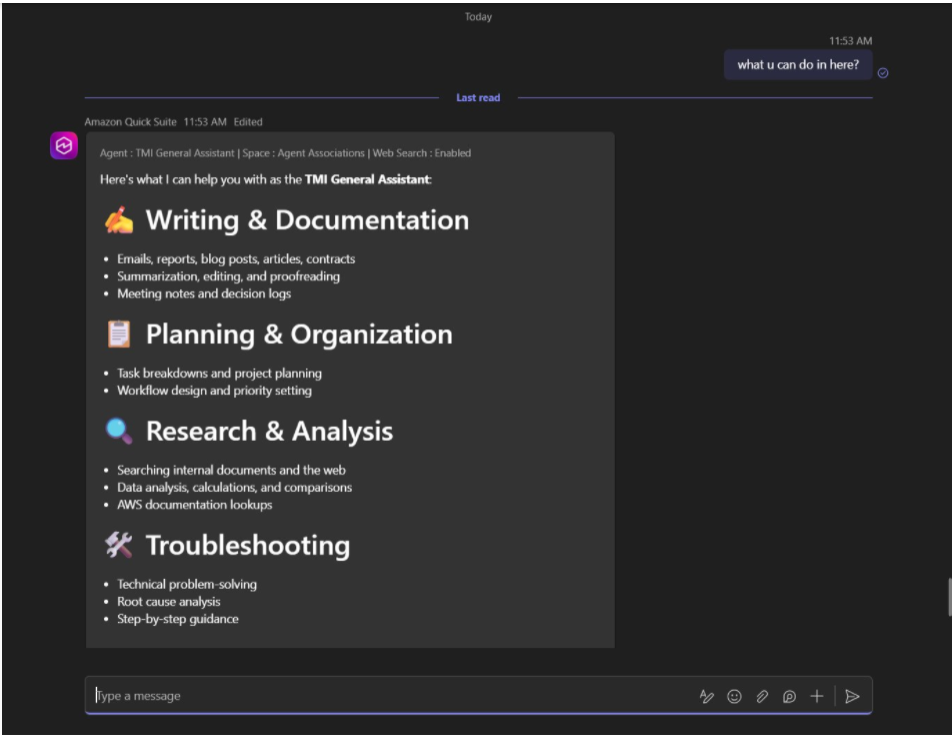Click the 11:53 AM timestamp above sent message
Screen dimensions: 952x735
pos(851,41)
